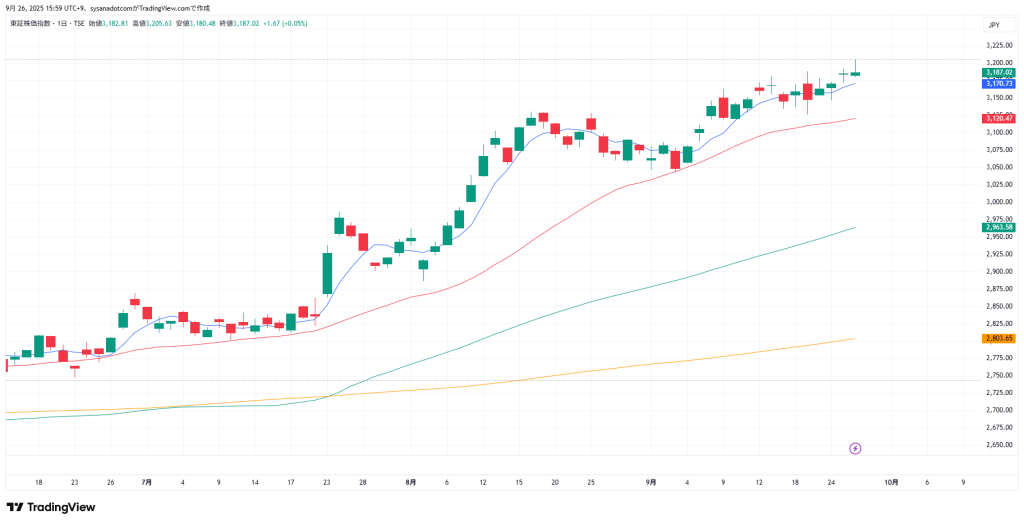Click the purple lightning bolt event icon
The height and width of the screenshot is (524, 1024).
click(855, 448)
